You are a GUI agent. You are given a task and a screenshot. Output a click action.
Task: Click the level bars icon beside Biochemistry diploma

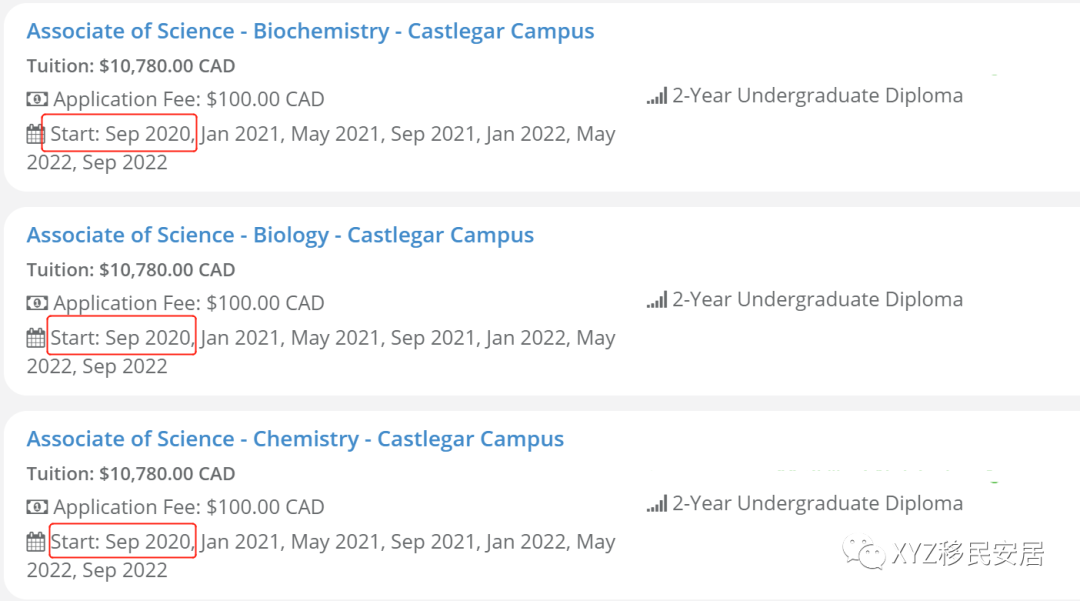pyautogui.click(x=656, y=97)
